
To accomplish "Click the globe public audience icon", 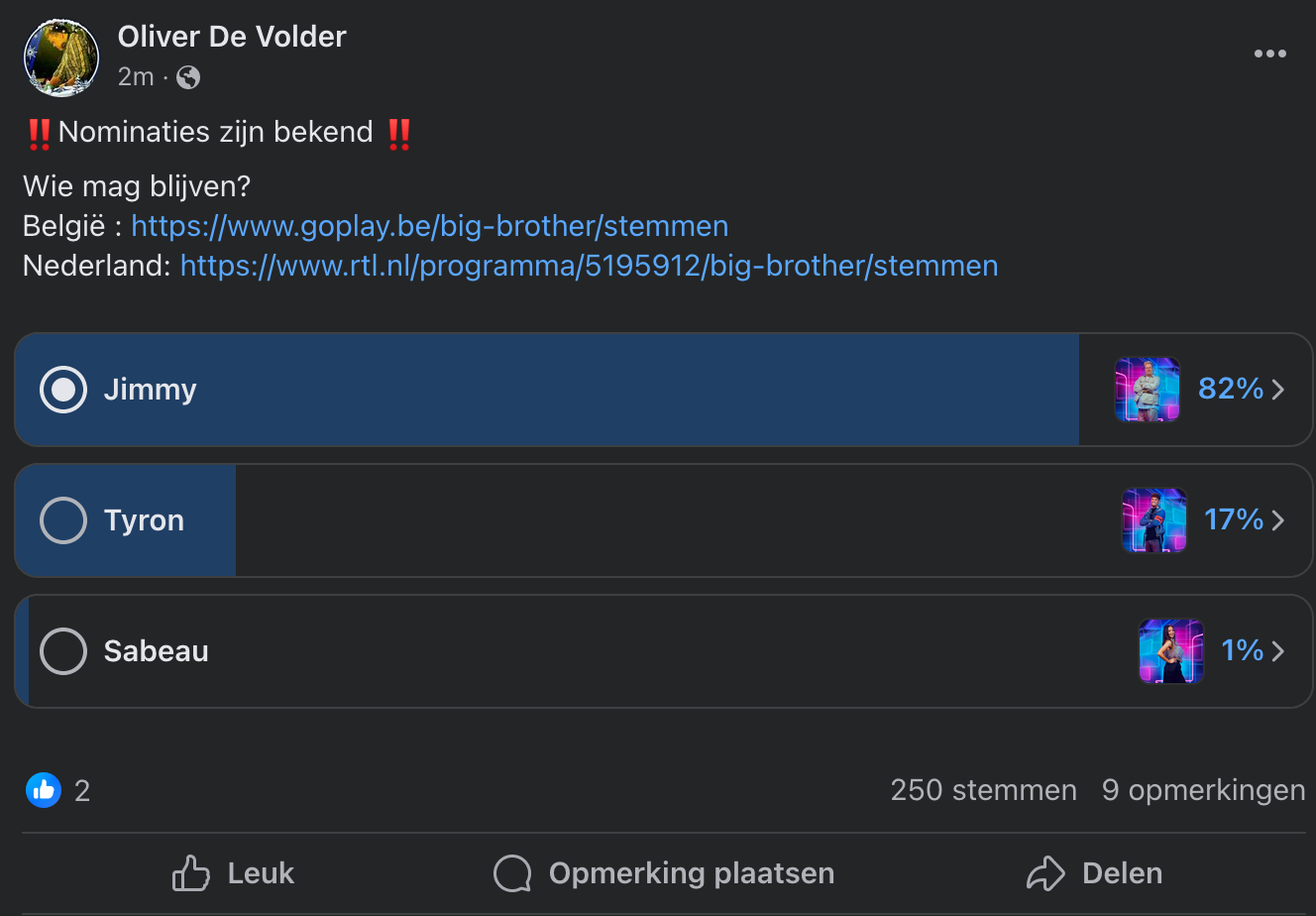I will 188,77.
